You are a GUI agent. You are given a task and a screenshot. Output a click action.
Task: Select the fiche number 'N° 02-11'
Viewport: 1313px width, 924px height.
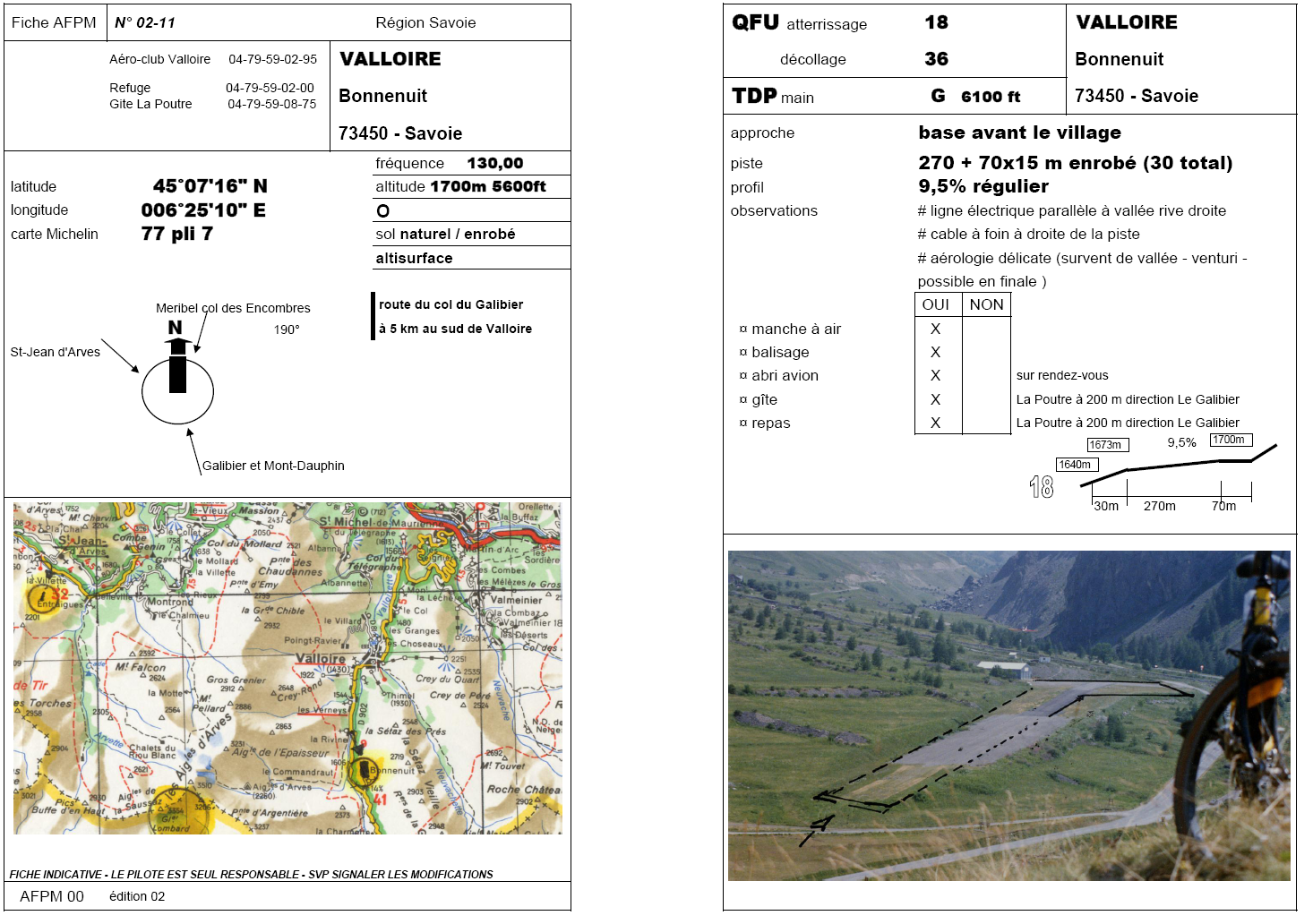[145, 22]
